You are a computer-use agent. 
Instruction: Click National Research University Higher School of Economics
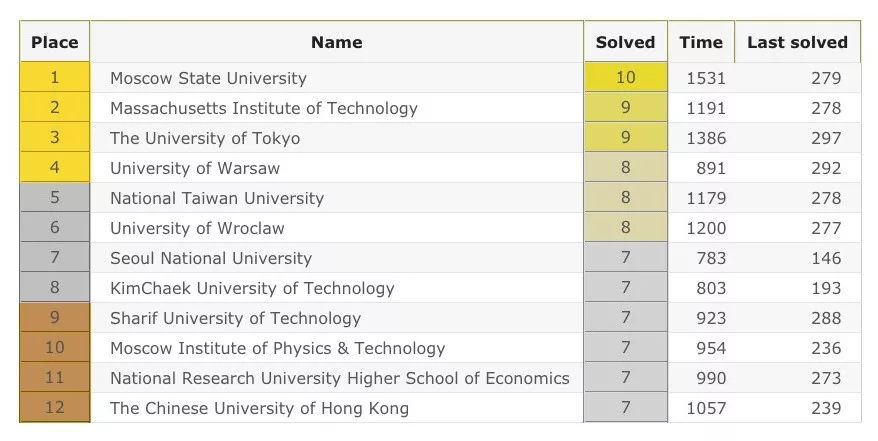[x=339, y=378]
